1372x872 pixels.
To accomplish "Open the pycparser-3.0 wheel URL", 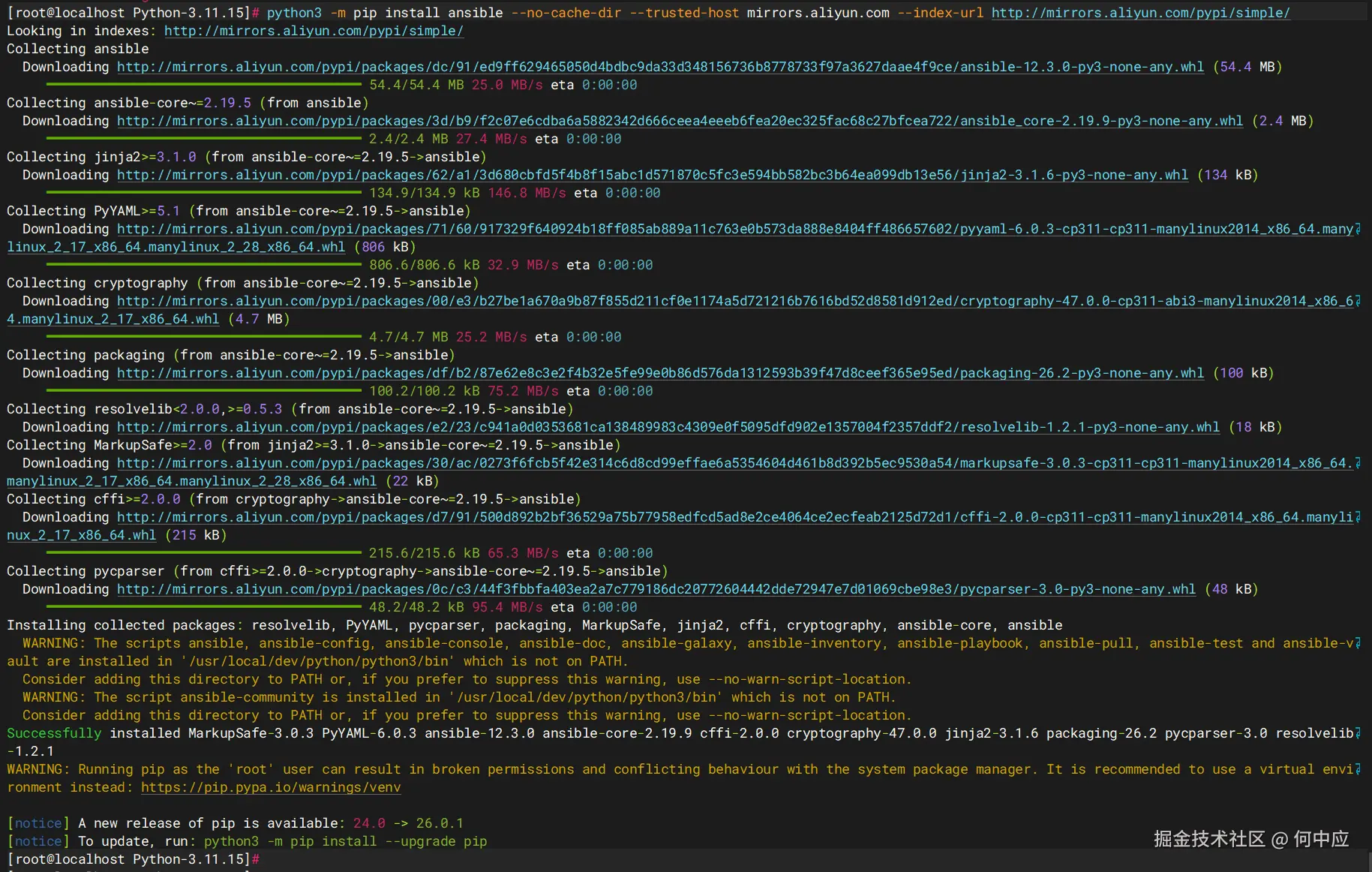I will coord(656,589).
